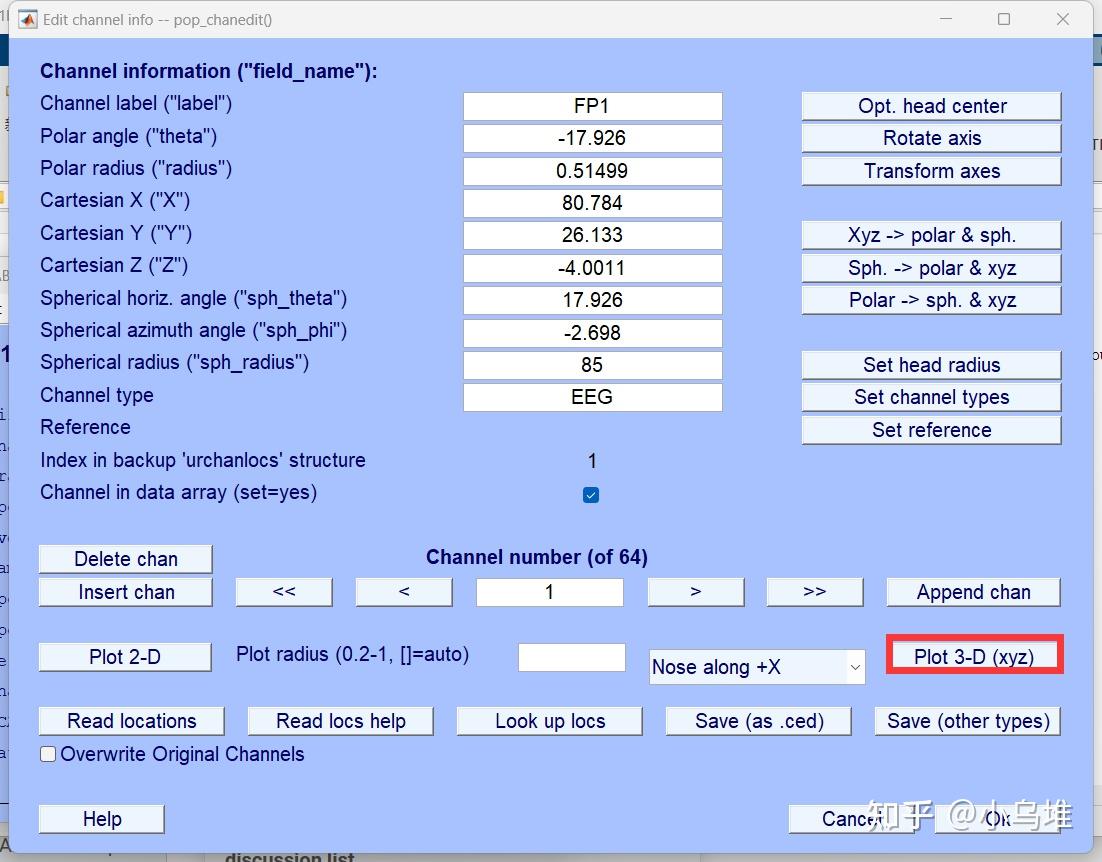
Task: Click Set channel types
Action: tap(929, 397)
